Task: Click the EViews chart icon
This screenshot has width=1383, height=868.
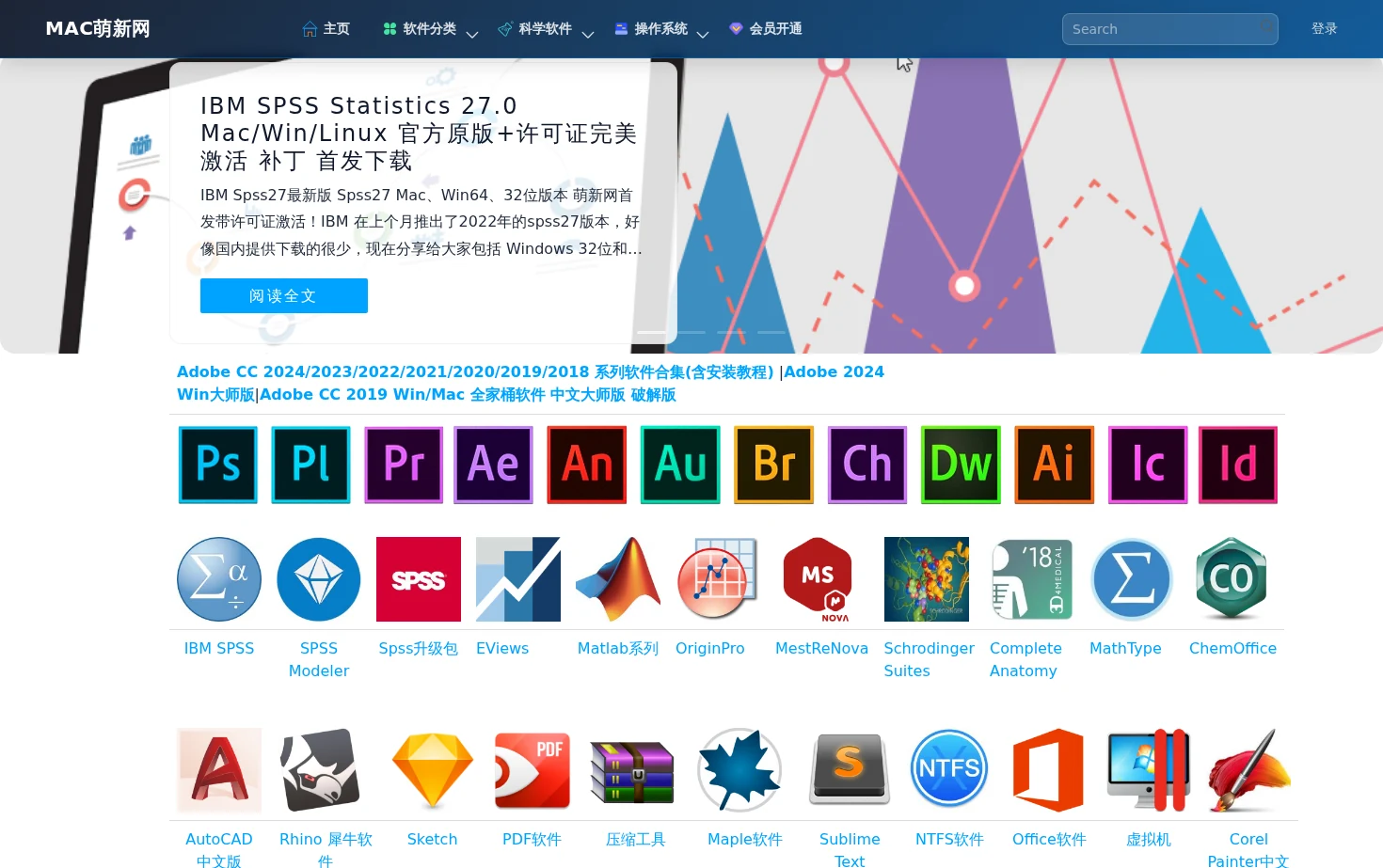Action: click(x=518, y=579)
